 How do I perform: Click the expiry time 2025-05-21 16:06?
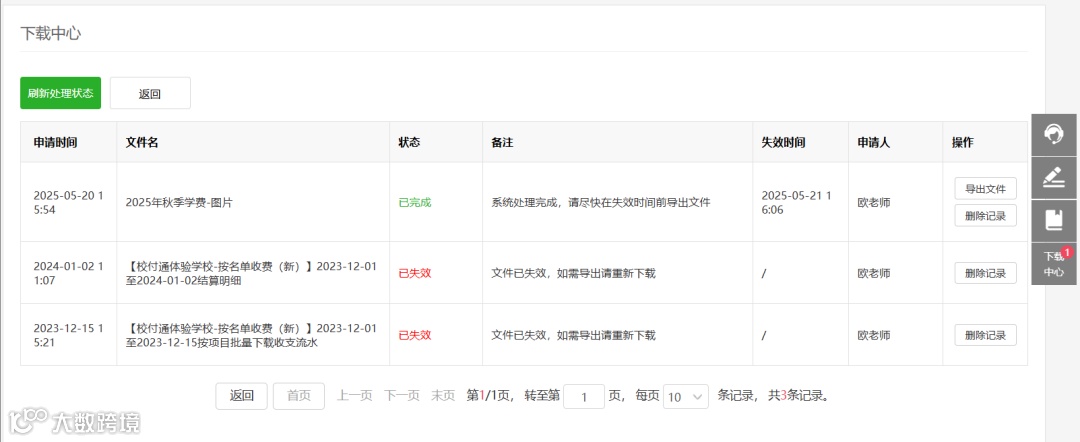[x=796, y=202]
